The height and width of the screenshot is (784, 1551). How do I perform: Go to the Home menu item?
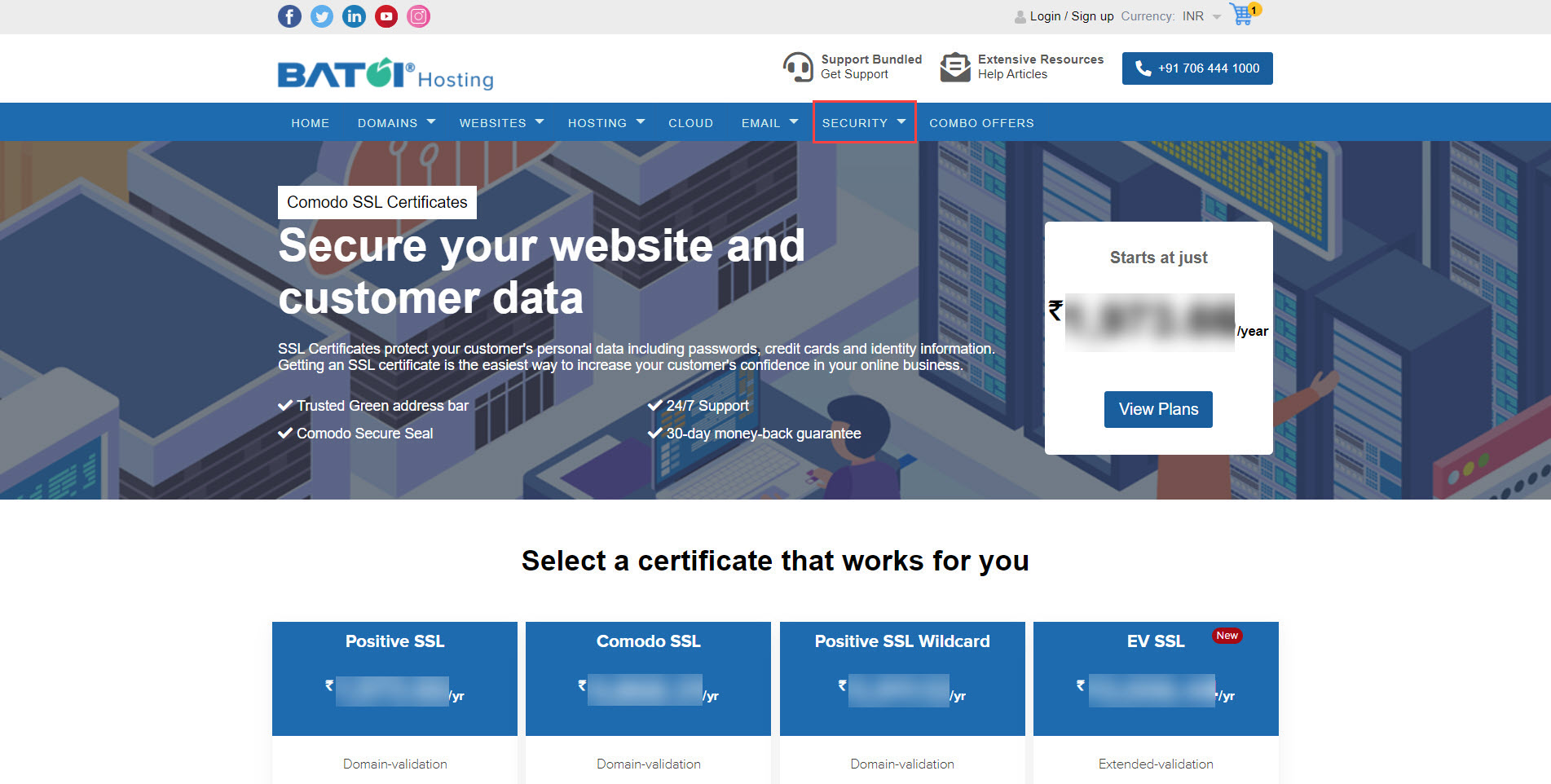pos(311,123)
